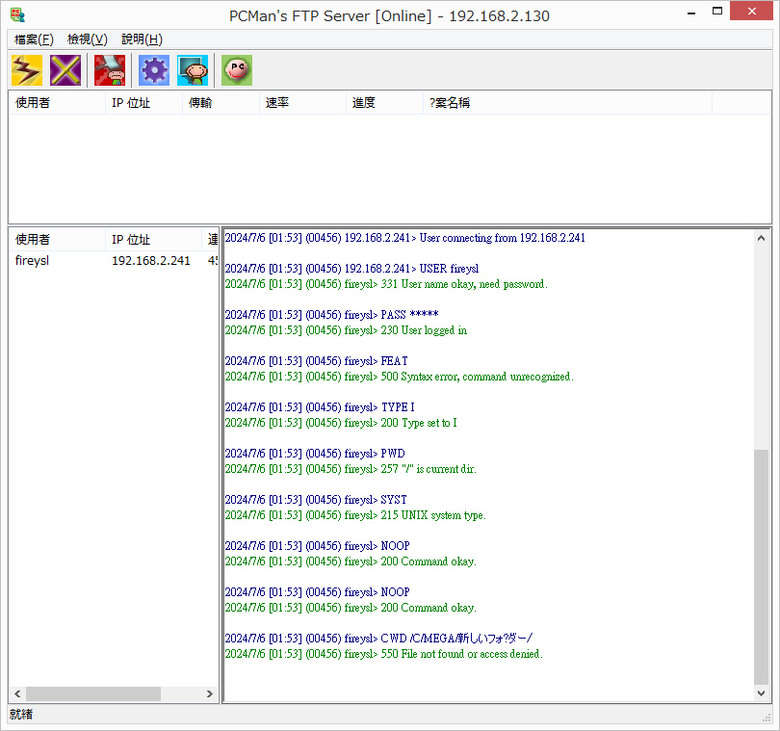Click the lightning bolt start server icon

click(x=27, y=70)
